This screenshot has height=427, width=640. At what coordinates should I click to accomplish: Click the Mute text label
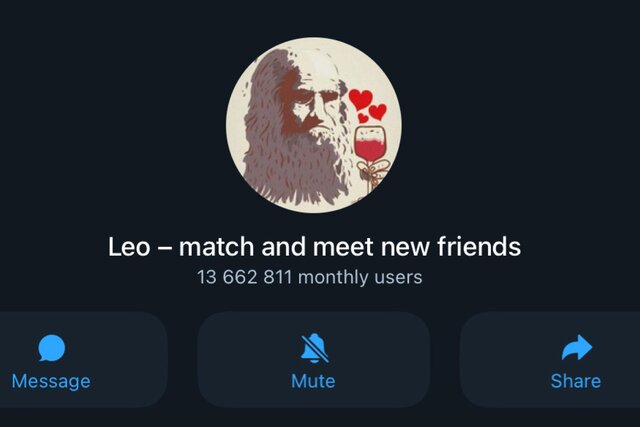[313, 381]
